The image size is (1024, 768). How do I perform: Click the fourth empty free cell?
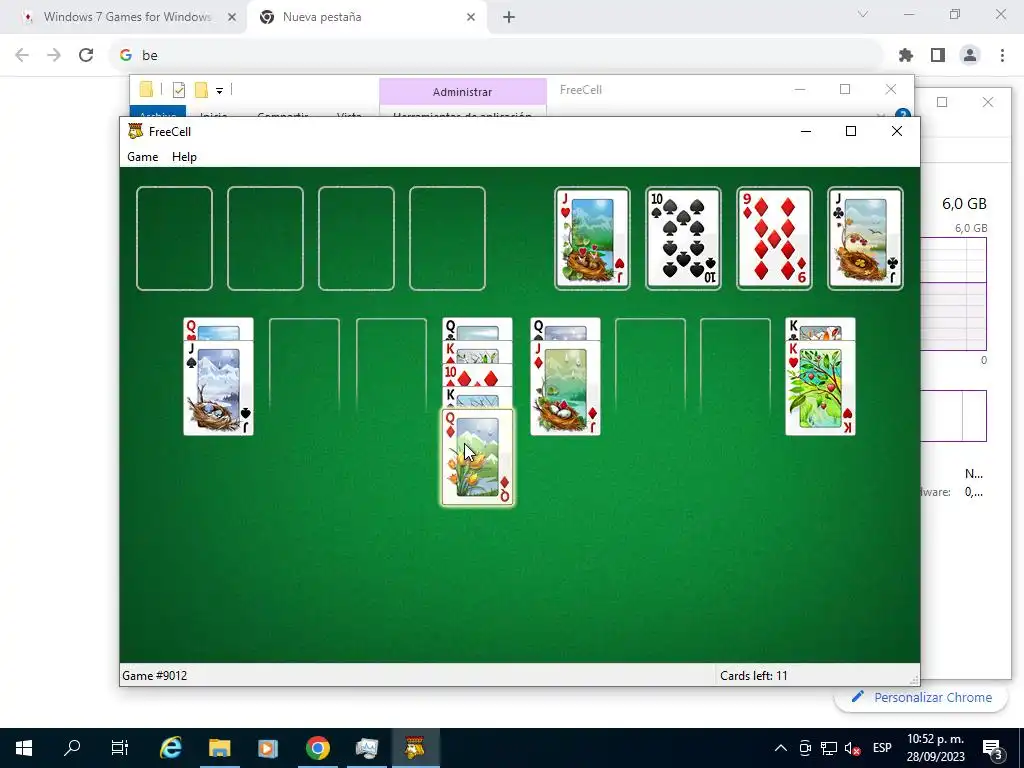click(447, 238)
